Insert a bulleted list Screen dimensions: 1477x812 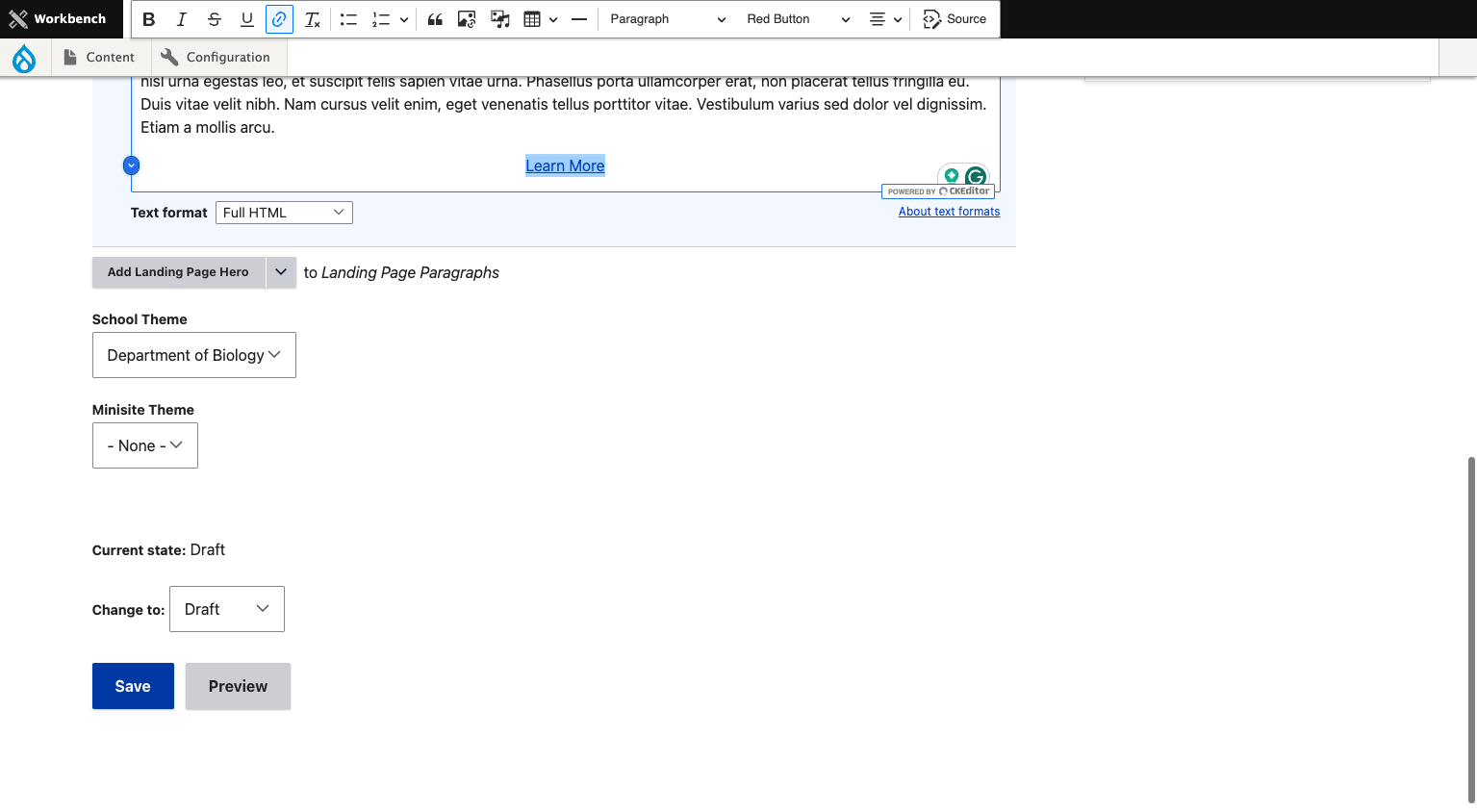[348, 19]
